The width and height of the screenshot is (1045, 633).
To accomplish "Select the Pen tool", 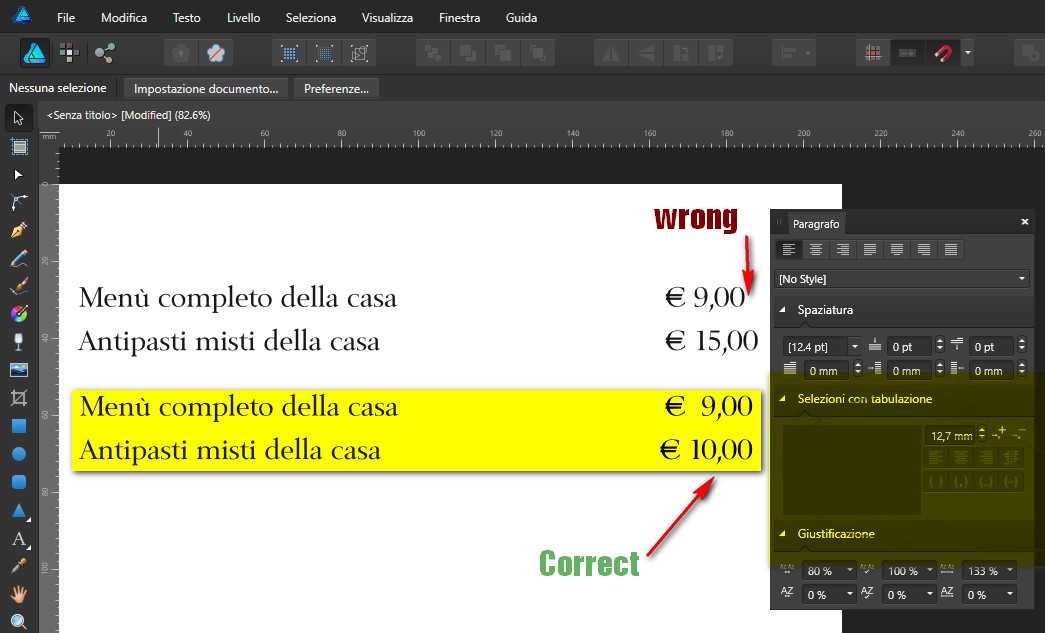I will [x=19, y=231].
